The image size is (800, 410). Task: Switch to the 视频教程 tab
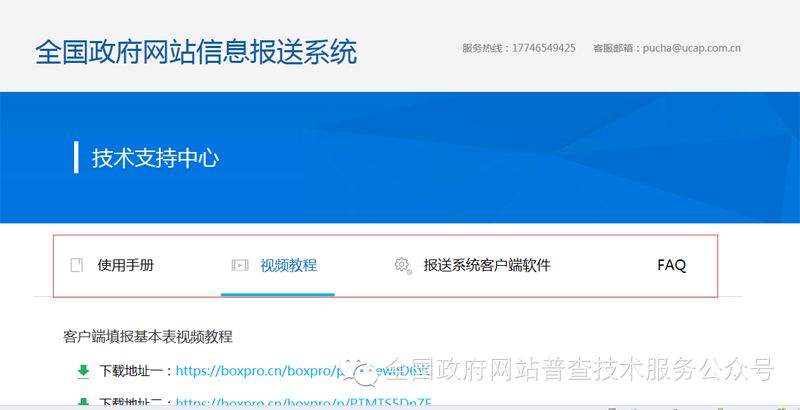click(288, 265)
